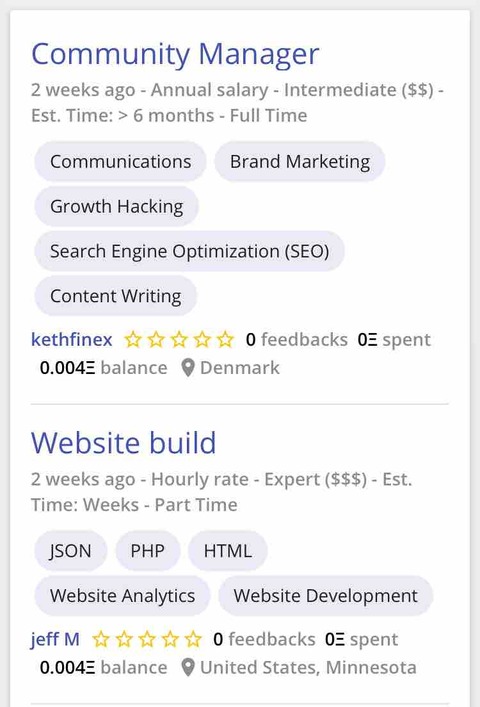View the kethfinex employer profile
Screen dimensions: 480x707
pyautogui.click(x=71, y=340)
